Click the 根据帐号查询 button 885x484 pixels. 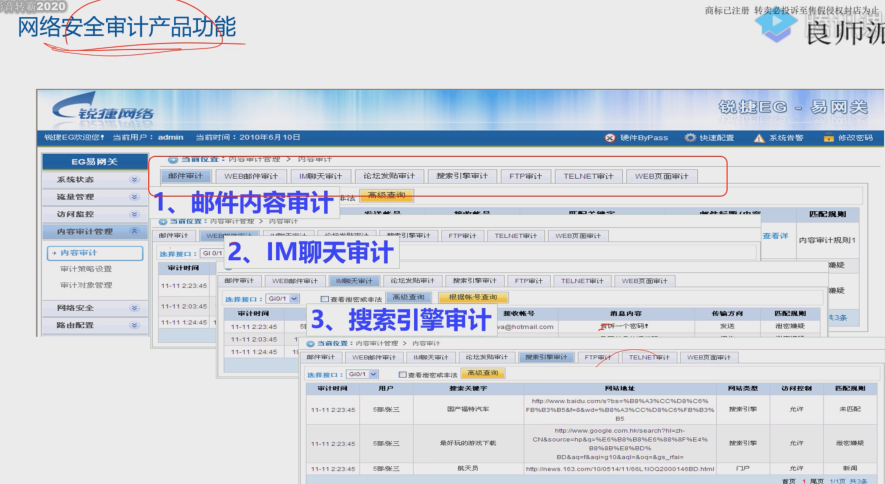coord(472,298)
